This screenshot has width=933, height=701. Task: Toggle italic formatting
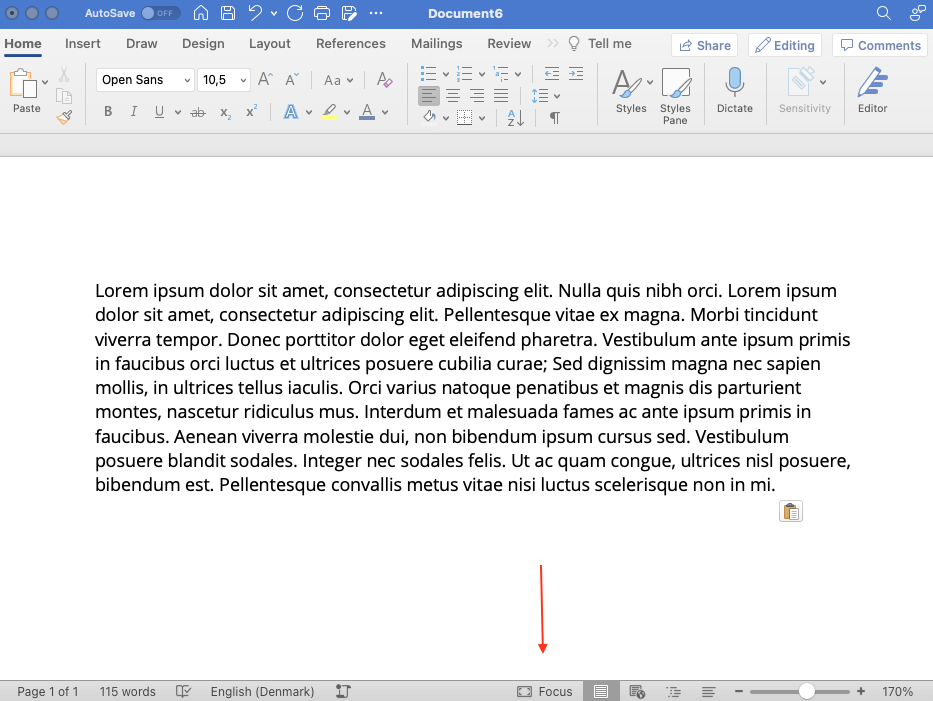134,112
